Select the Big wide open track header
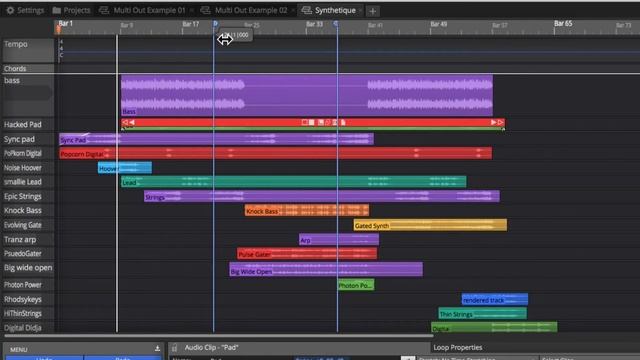 28,269
